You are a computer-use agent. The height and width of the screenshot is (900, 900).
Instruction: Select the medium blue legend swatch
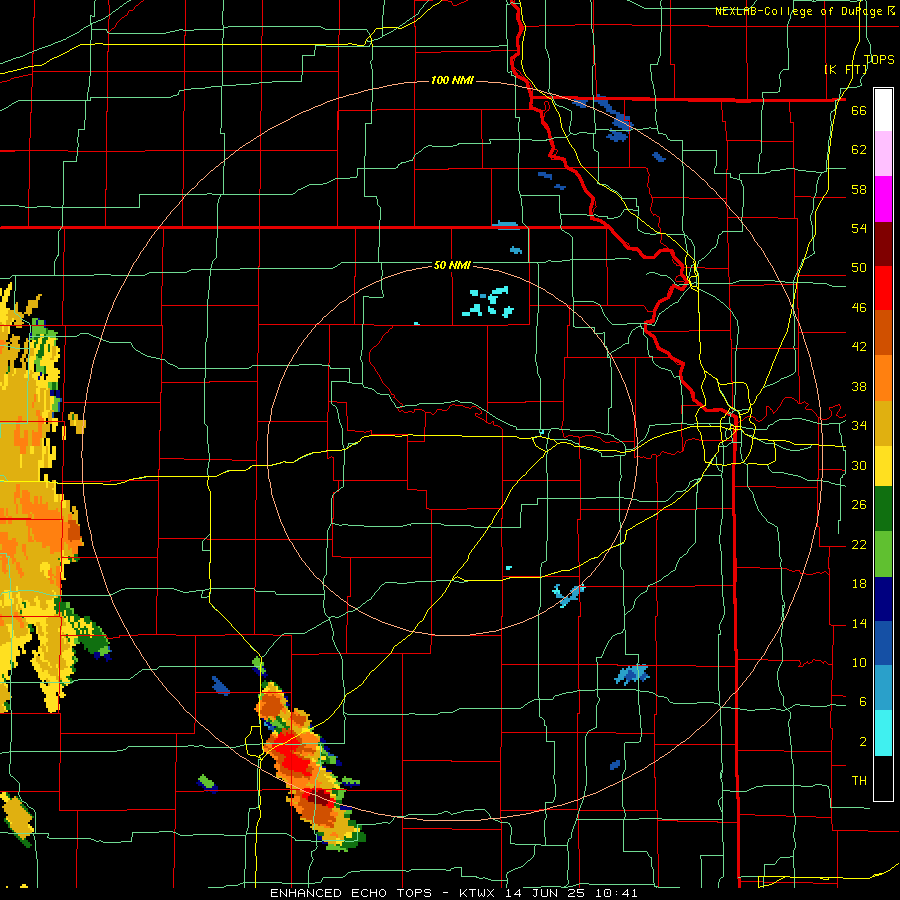coord(883,643)
